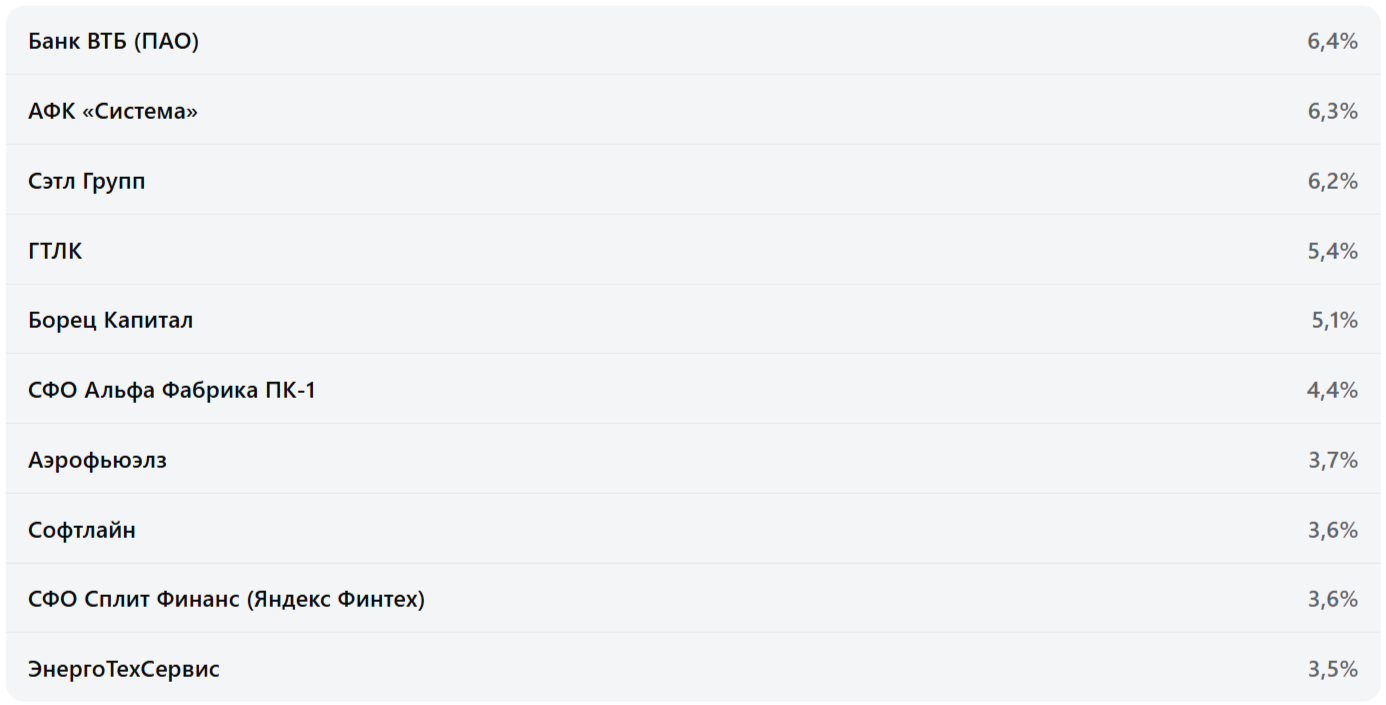Screen dimensions: 1386x705
Task: Select the 4,4% share value
Action: point(1332,390)
